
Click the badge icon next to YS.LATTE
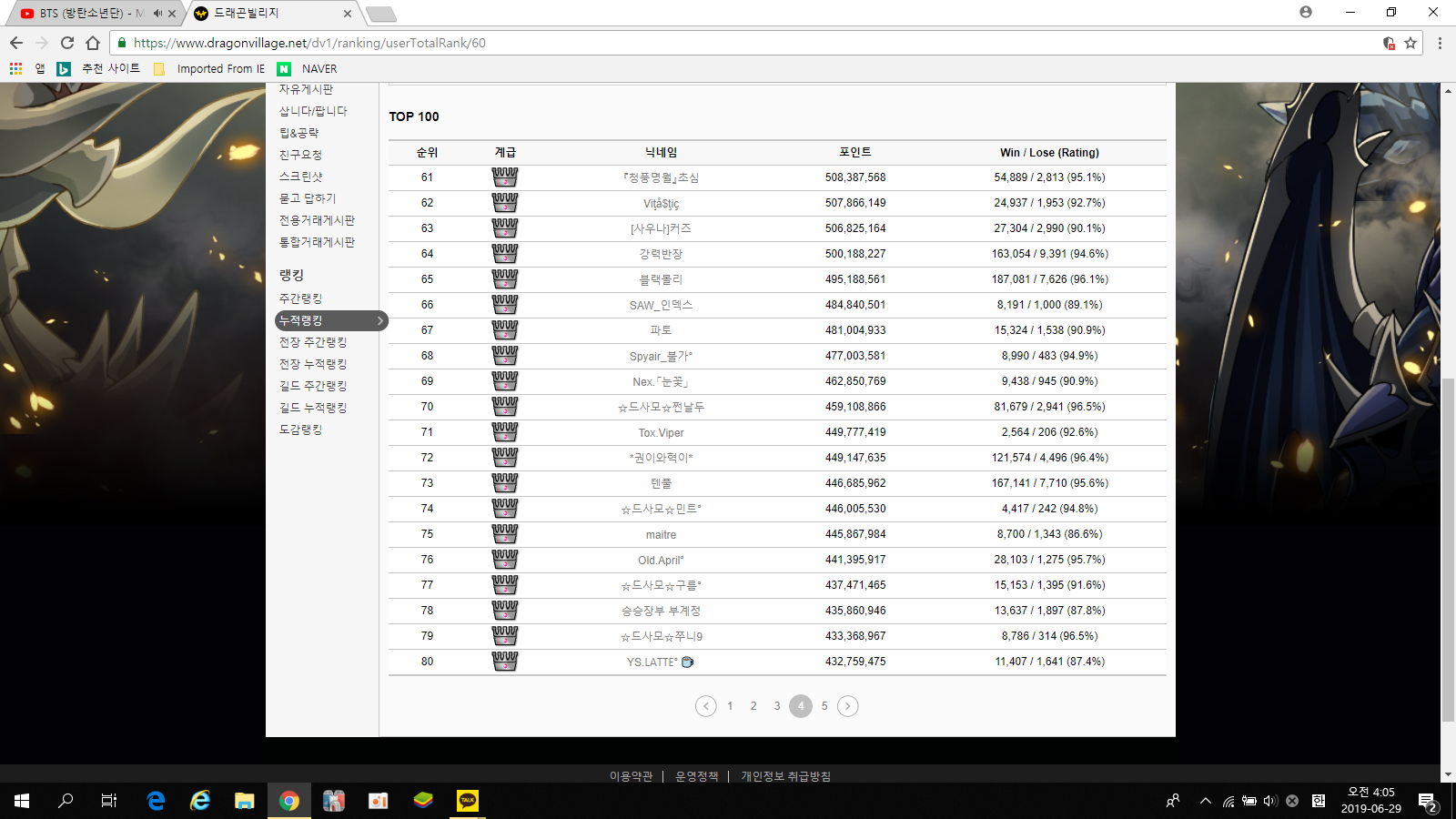coord(688,662)
